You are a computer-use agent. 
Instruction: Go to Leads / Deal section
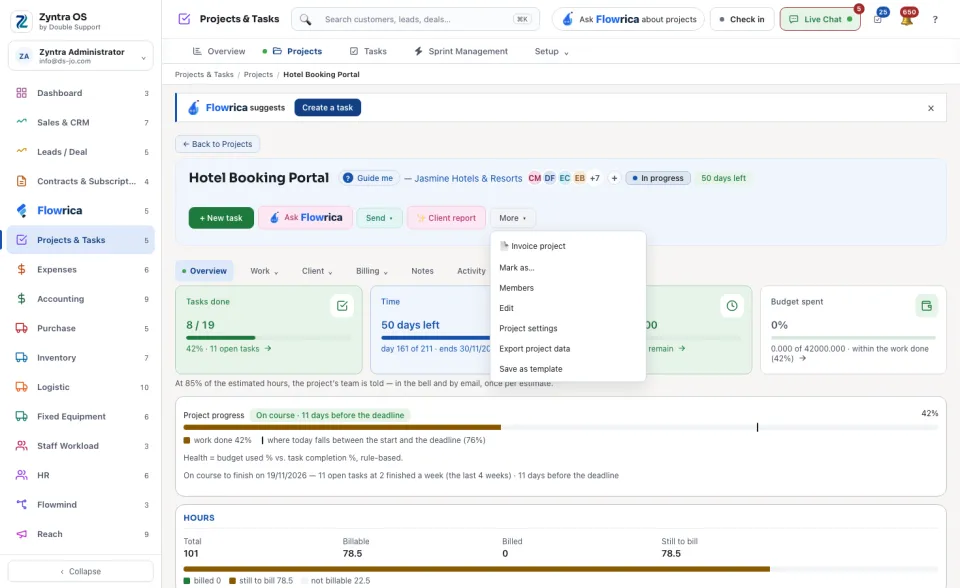coord(81,152)
